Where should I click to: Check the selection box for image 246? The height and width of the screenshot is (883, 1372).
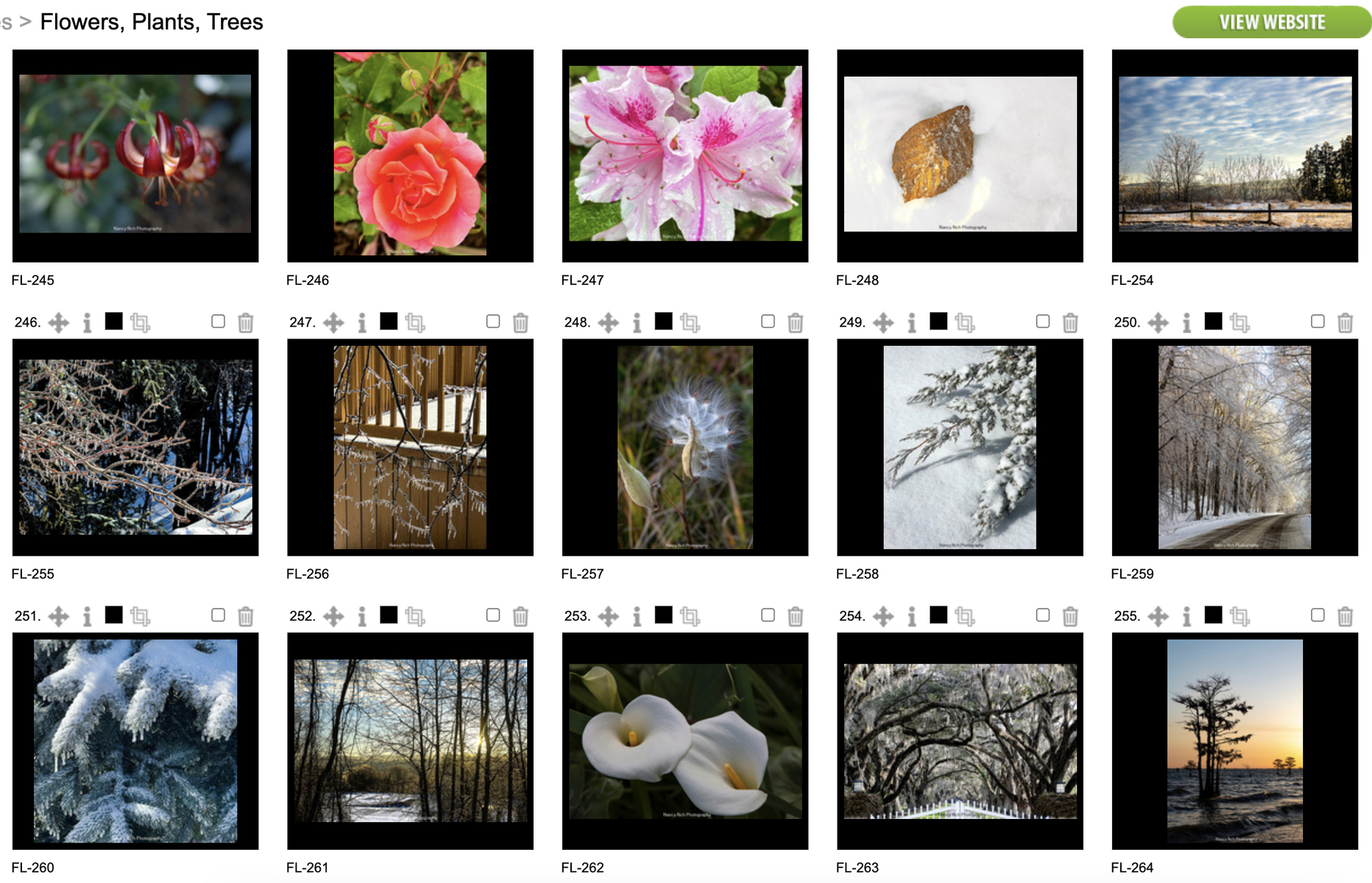point(218,321)
